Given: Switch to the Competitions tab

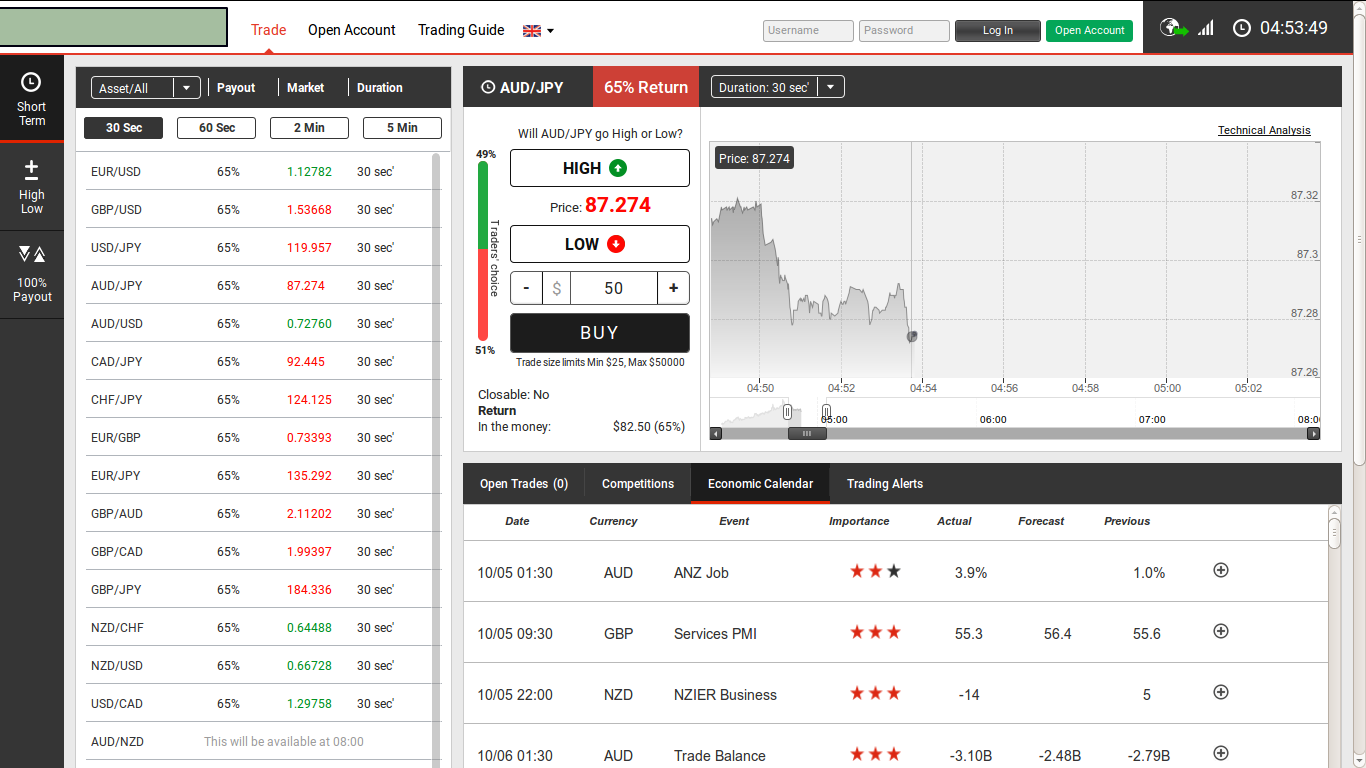Looking at the screenshot, I should tap(638, 484).
